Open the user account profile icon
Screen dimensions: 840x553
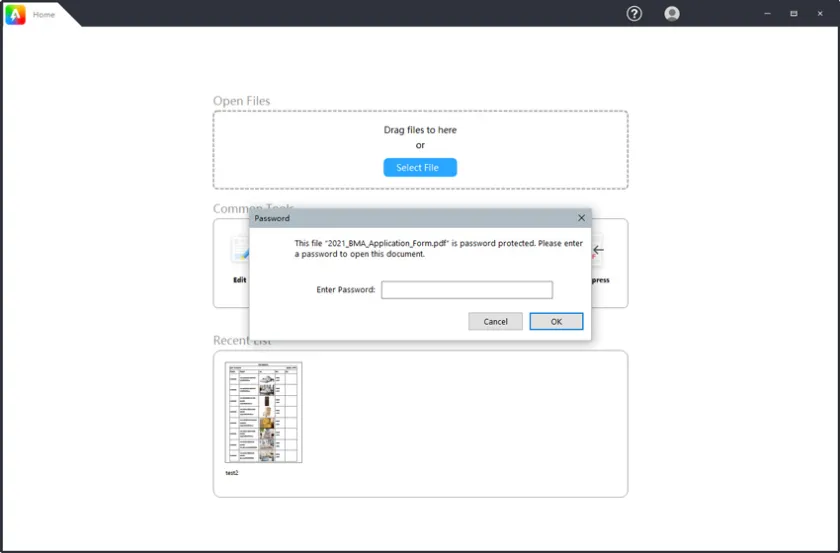pyautogui.click(x=672, y=14)
